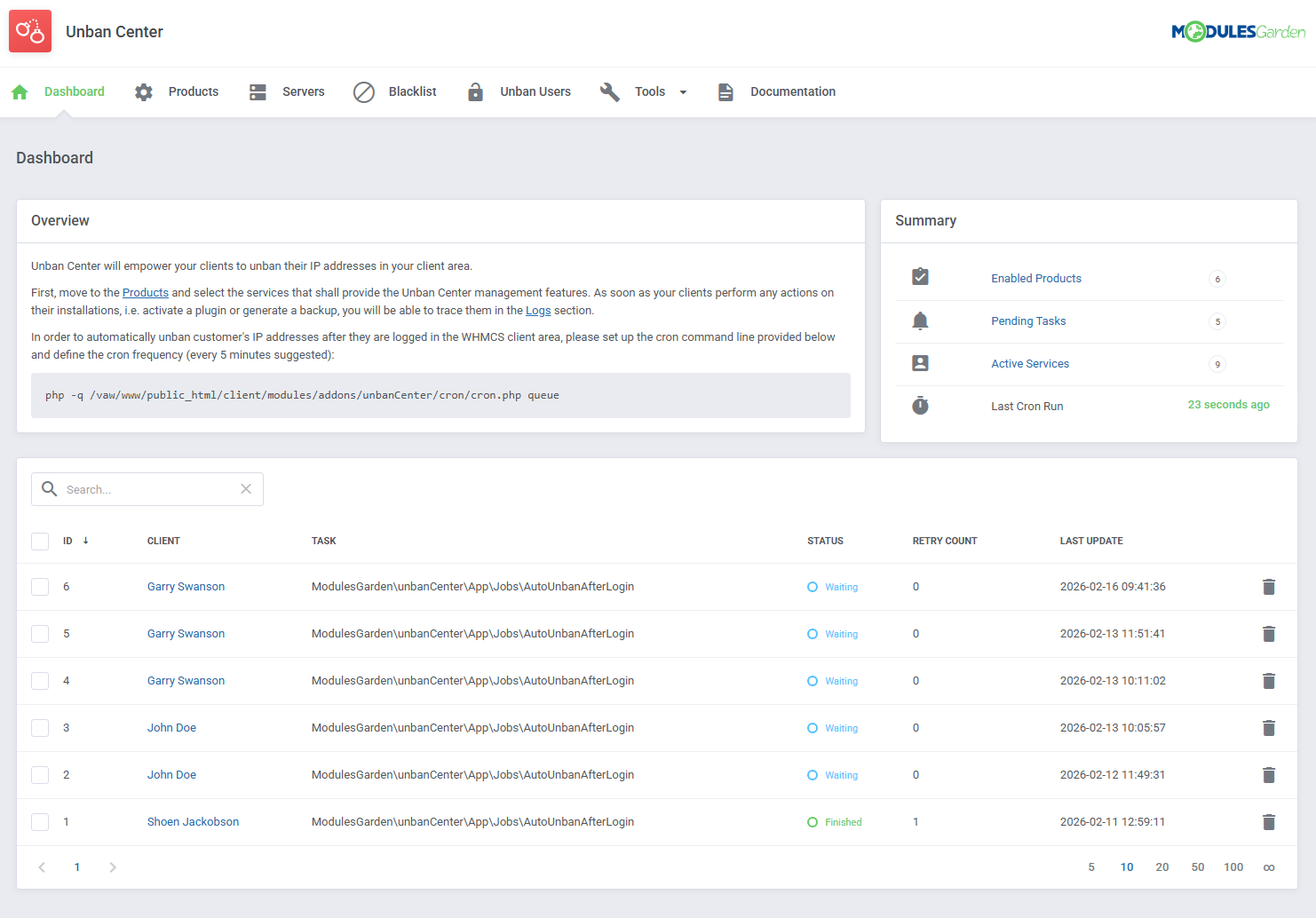Click the '23 seconds ago' cron value

click(x=1229, y=405)
